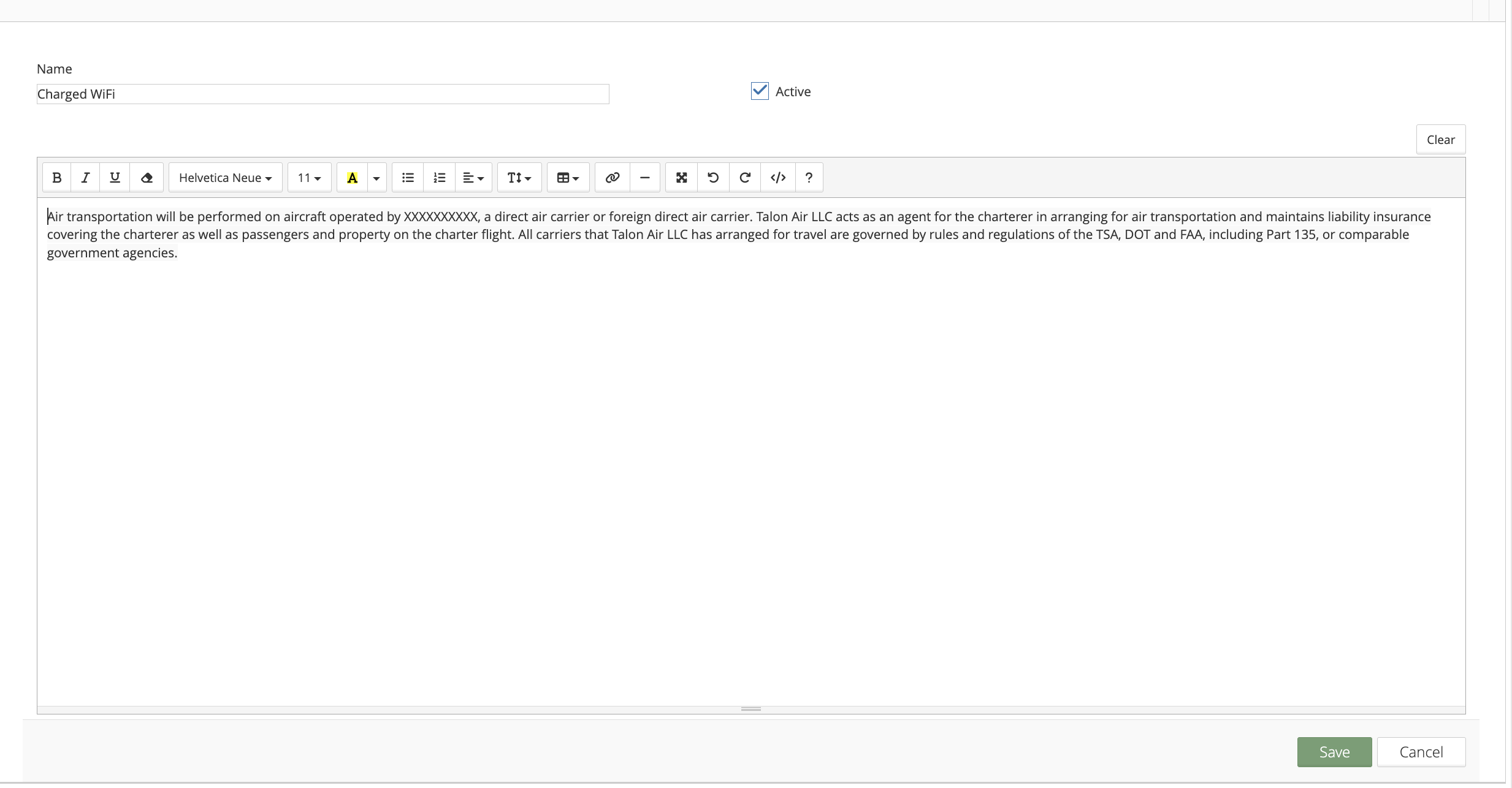Redo the last edit
The width and height of the screenshot is (1512, 788).
(x=745, y=178)
